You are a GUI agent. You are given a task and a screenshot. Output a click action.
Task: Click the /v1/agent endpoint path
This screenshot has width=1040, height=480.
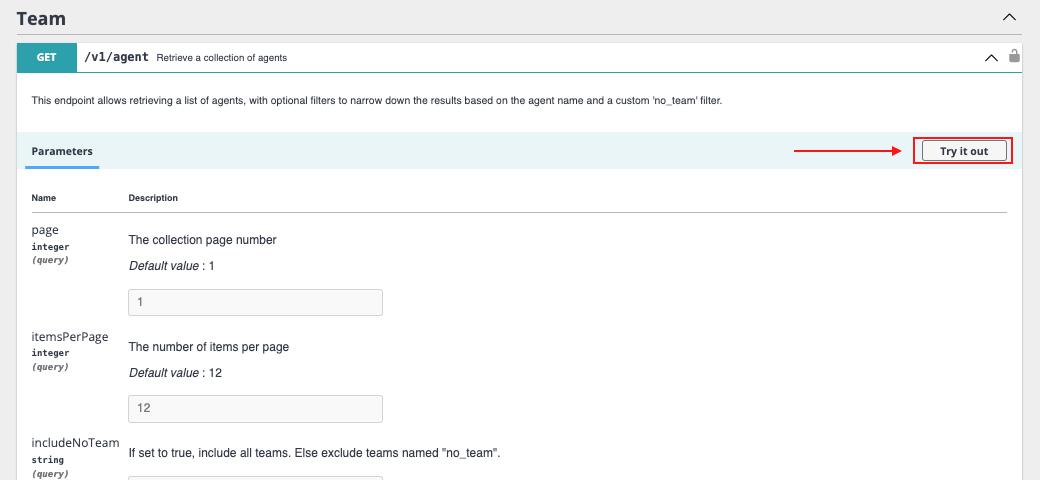click(116, 58)
